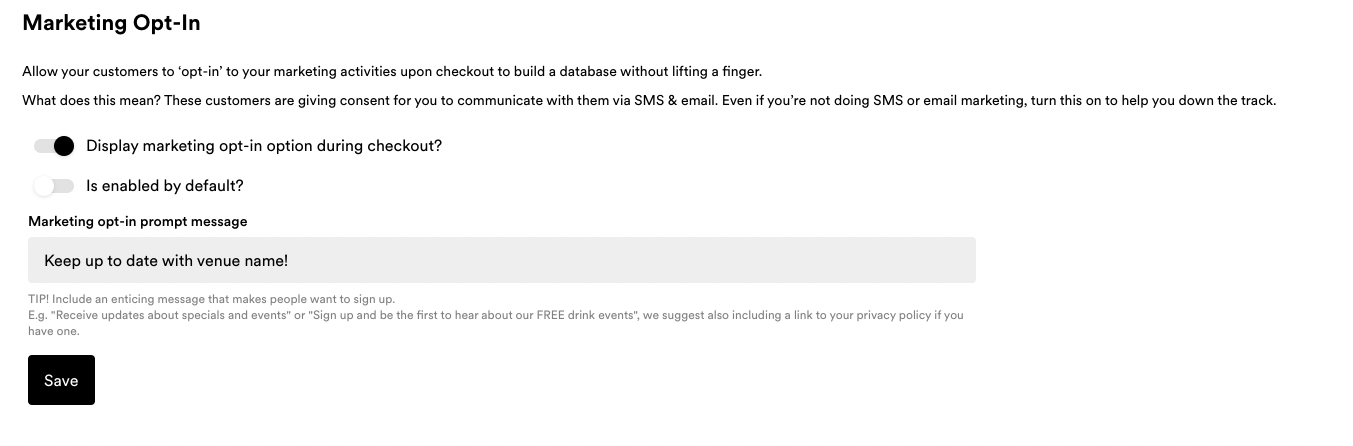
Task: Click the Marketing Opt-In heading
Action: tap(112, 22)
